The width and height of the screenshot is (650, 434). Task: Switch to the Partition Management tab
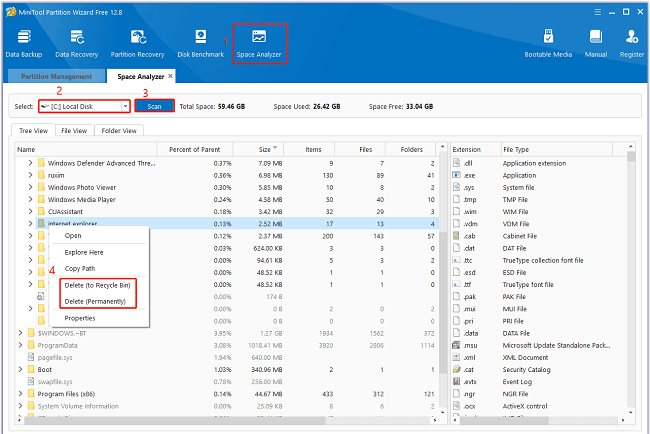[x=57, y=76]
